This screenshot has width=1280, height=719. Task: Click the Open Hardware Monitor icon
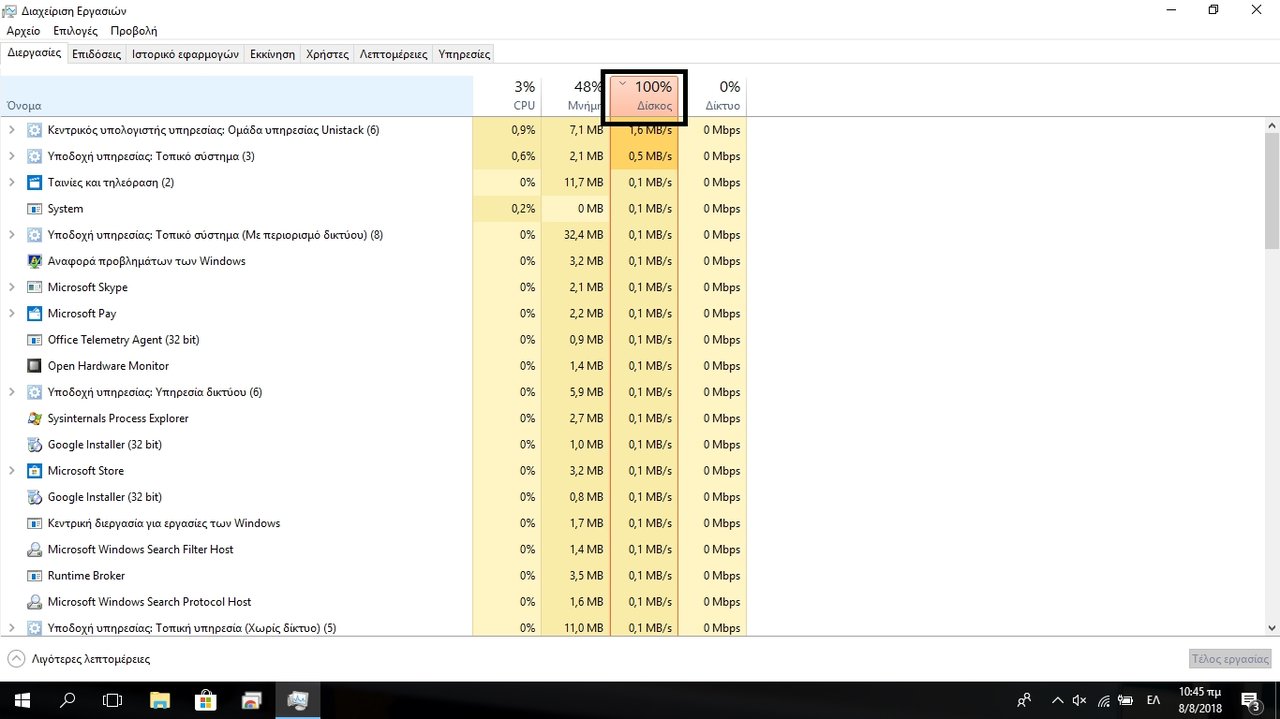point(34,366)
